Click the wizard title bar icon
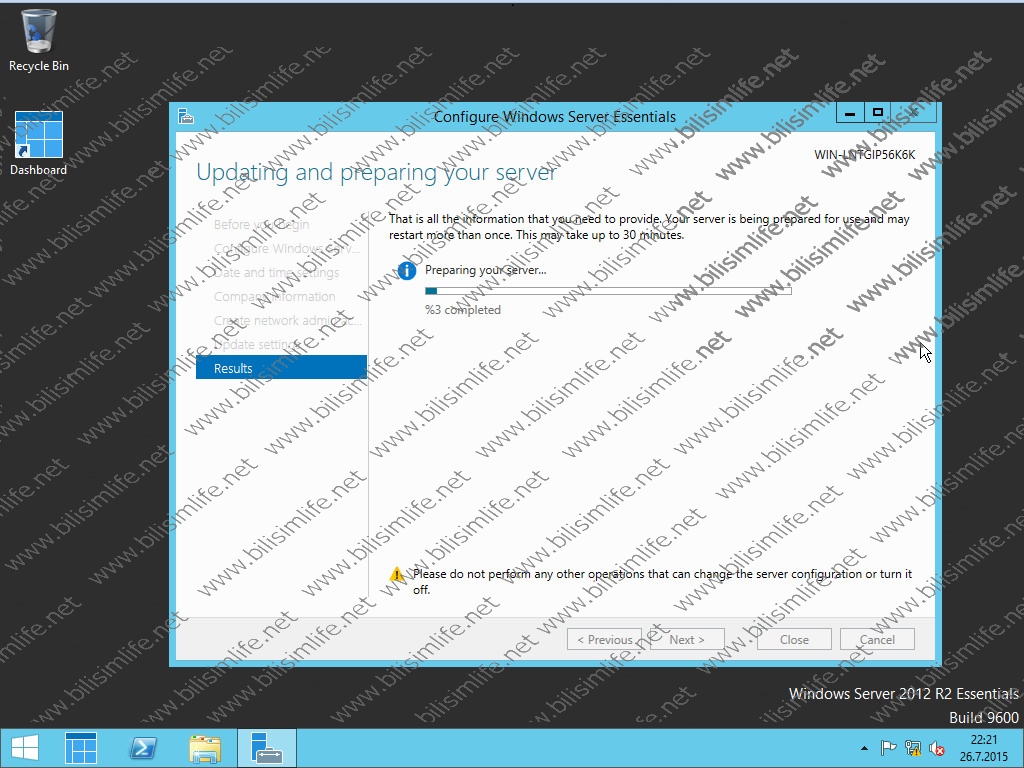 [186, 116]
